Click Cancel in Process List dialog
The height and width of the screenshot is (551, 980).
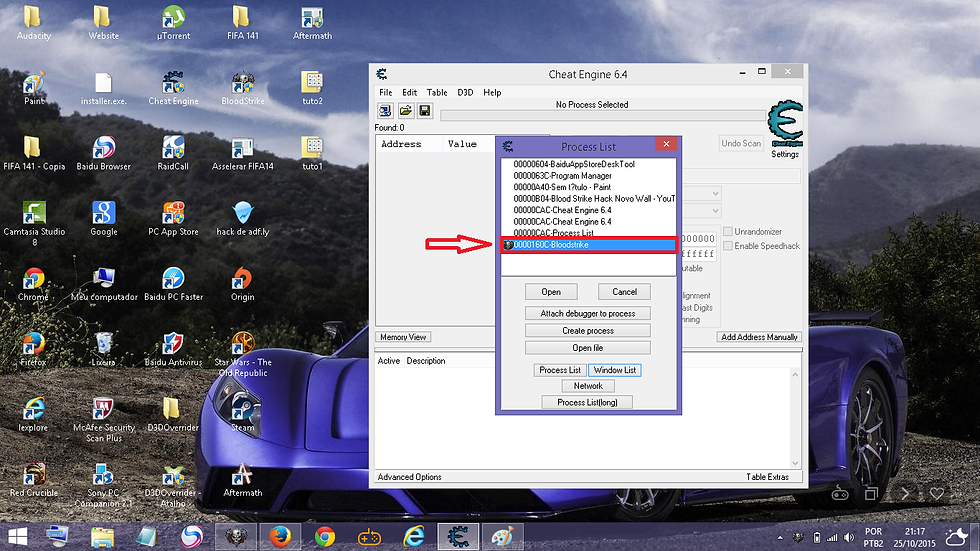[x=624, y=292]
